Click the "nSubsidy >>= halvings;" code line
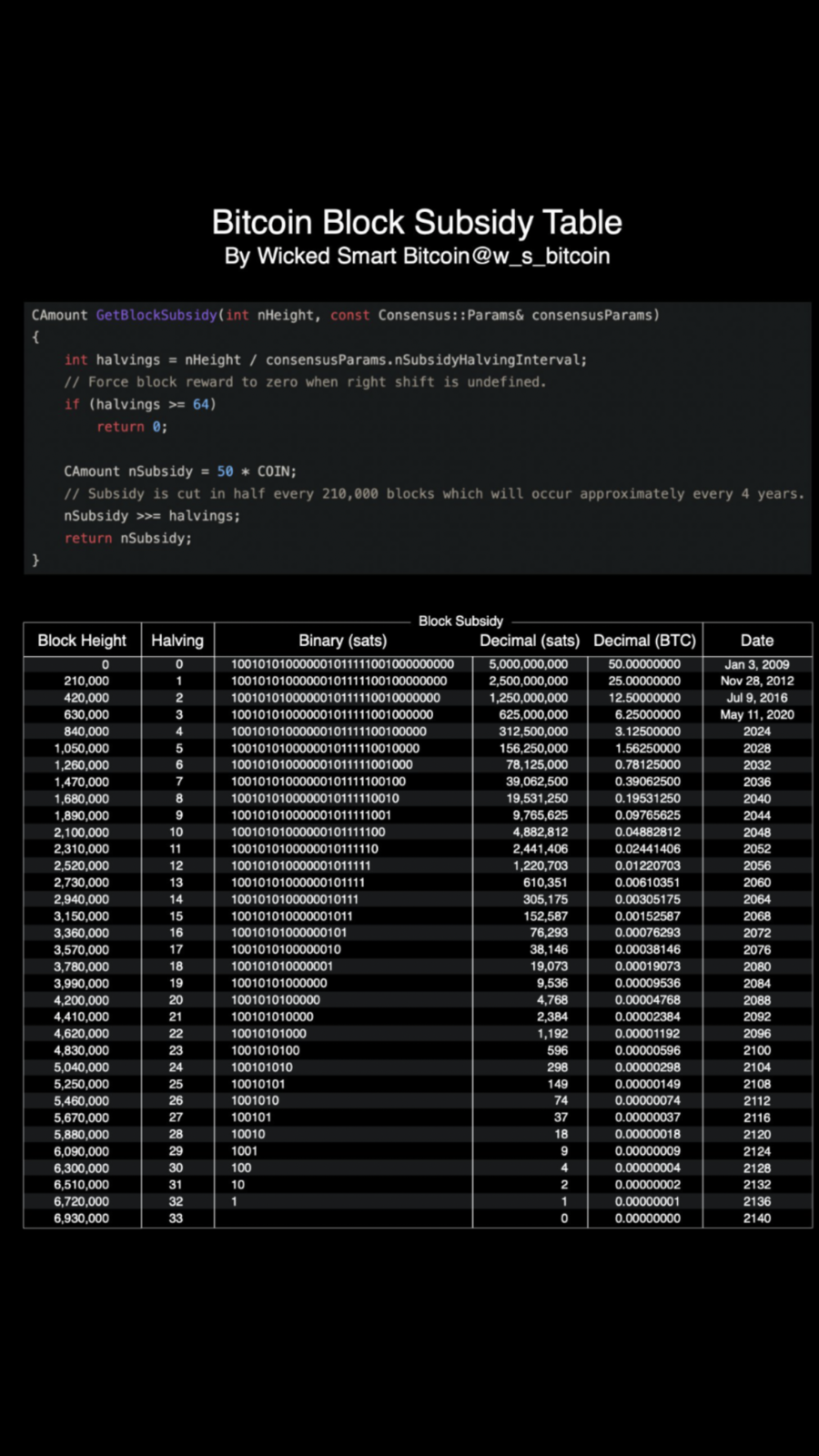 [152, 516]
